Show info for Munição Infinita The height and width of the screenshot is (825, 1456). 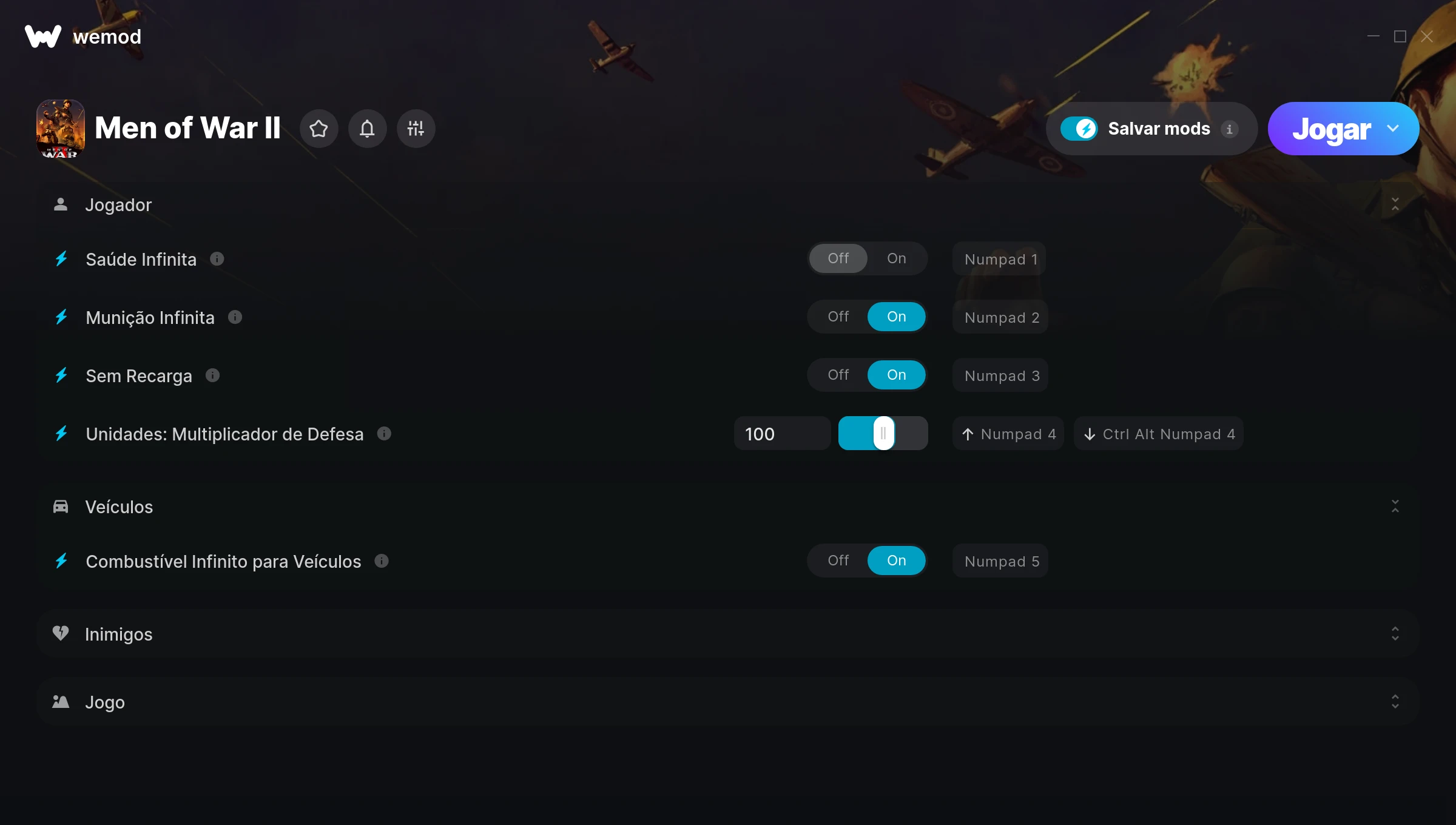[x=235, y=317]
